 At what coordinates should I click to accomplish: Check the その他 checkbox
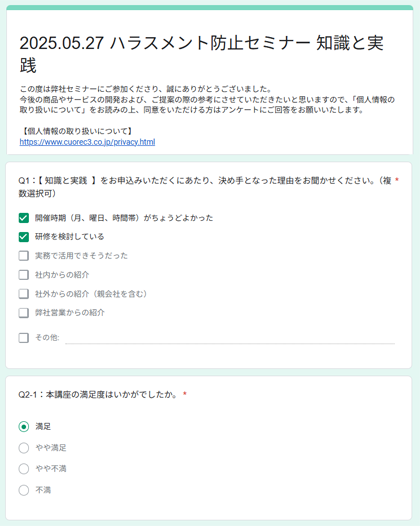[x=23, y=337]
